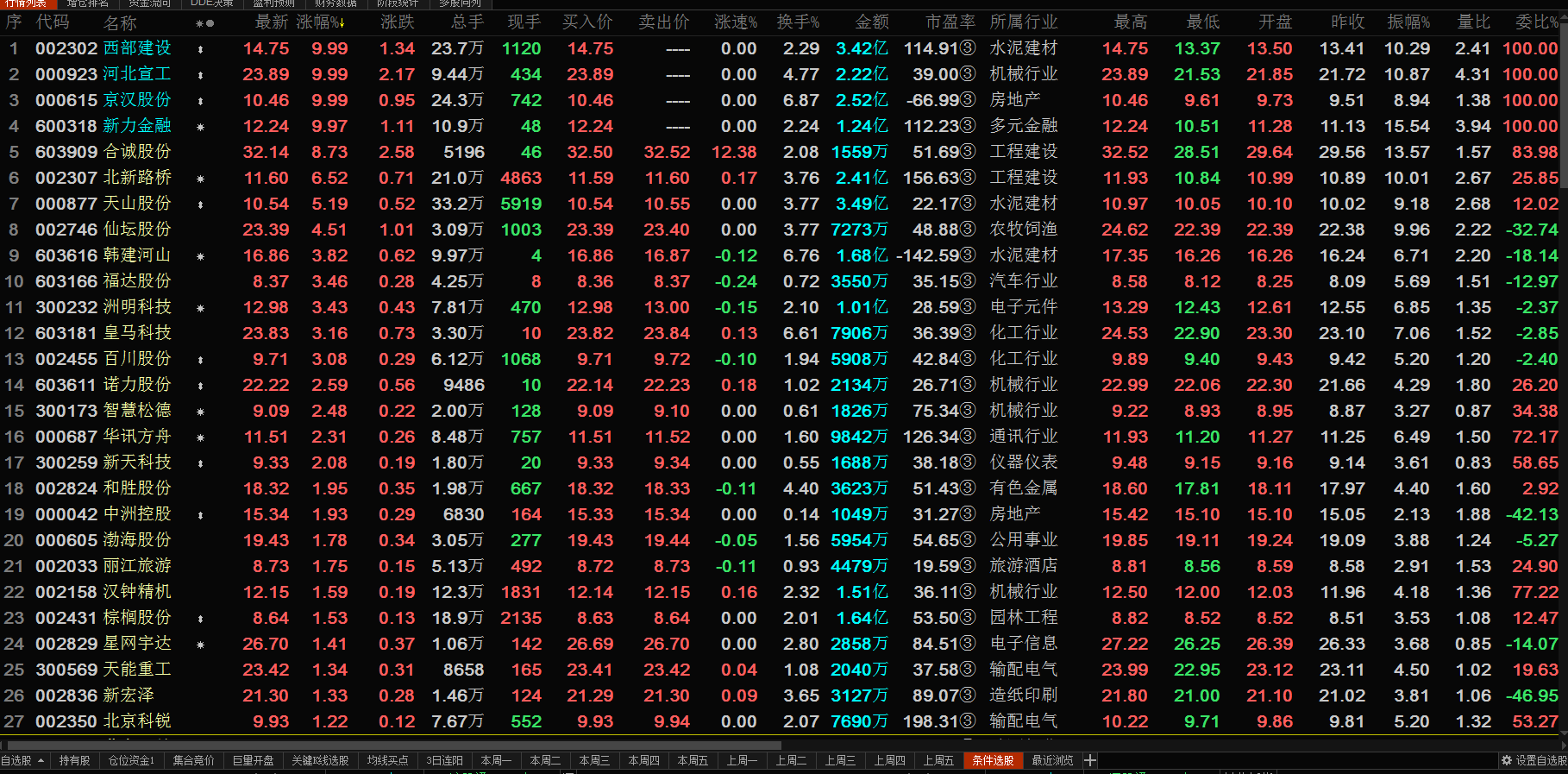Switch to the 集合竞价 tab
Screen dimensions: 1568x774
194,760
